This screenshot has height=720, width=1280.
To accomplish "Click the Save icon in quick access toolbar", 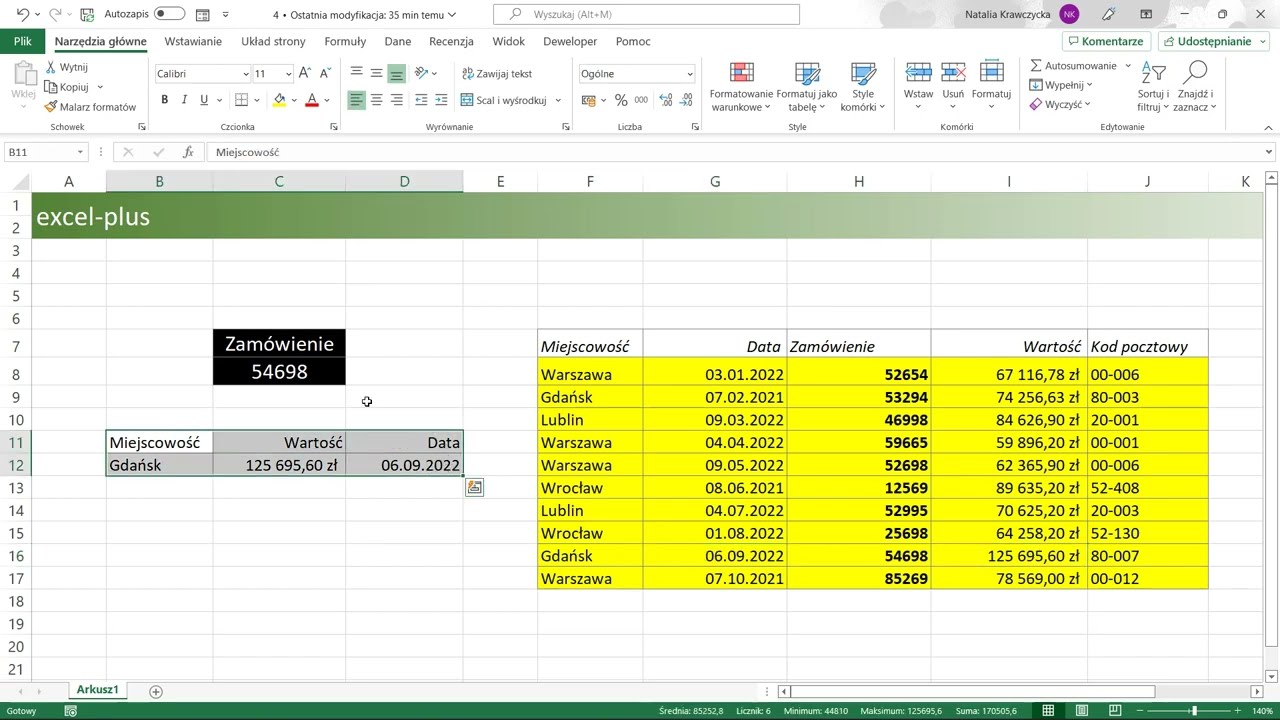I will [x=87, y=15].
